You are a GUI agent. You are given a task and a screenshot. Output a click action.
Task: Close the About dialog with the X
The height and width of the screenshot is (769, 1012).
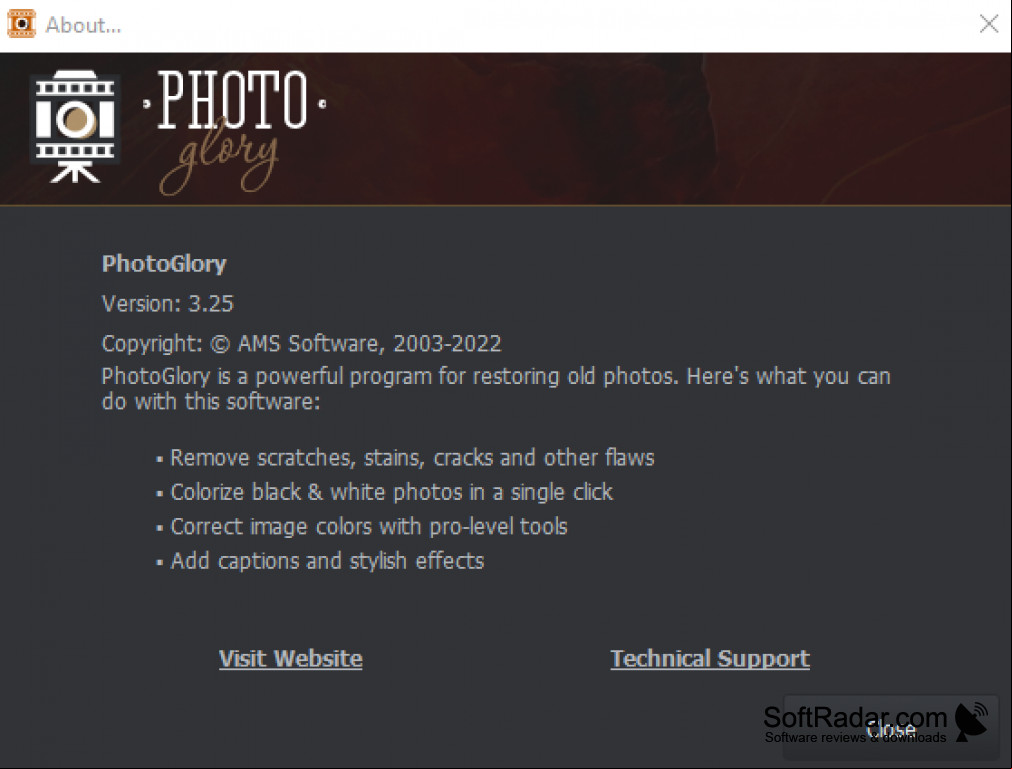988,24
